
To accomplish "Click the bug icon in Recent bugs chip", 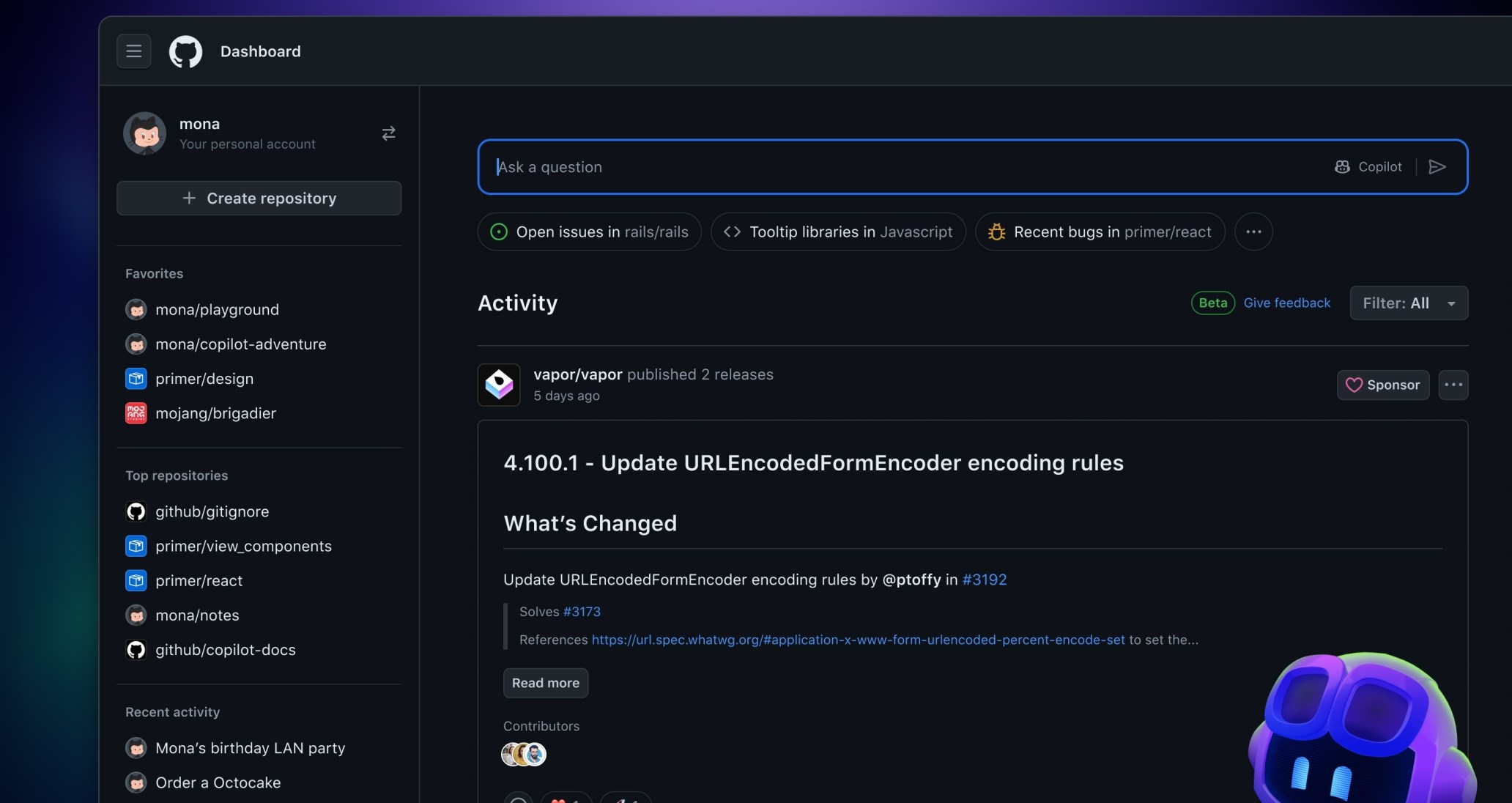I will (x=996, y=232).
